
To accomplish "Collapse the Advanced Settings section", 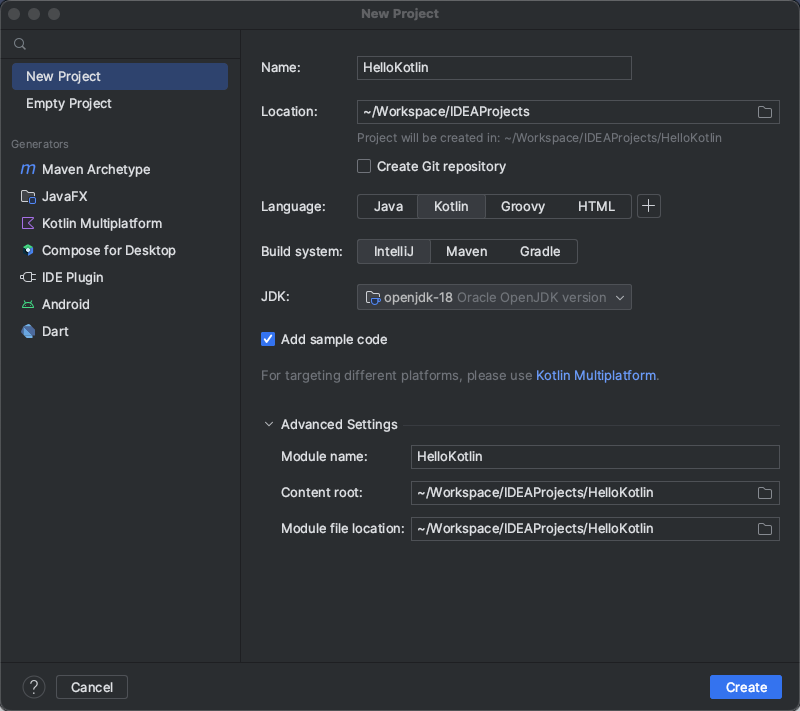I will (x=269, y=425).
